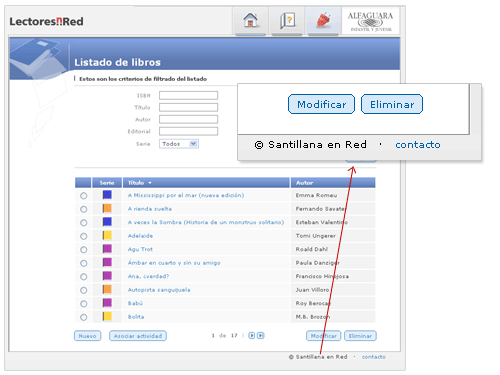This screenshot has height=375, width=500.
Task: Click the contacto link in zoomed callout
Action: [x=418, y=145]
